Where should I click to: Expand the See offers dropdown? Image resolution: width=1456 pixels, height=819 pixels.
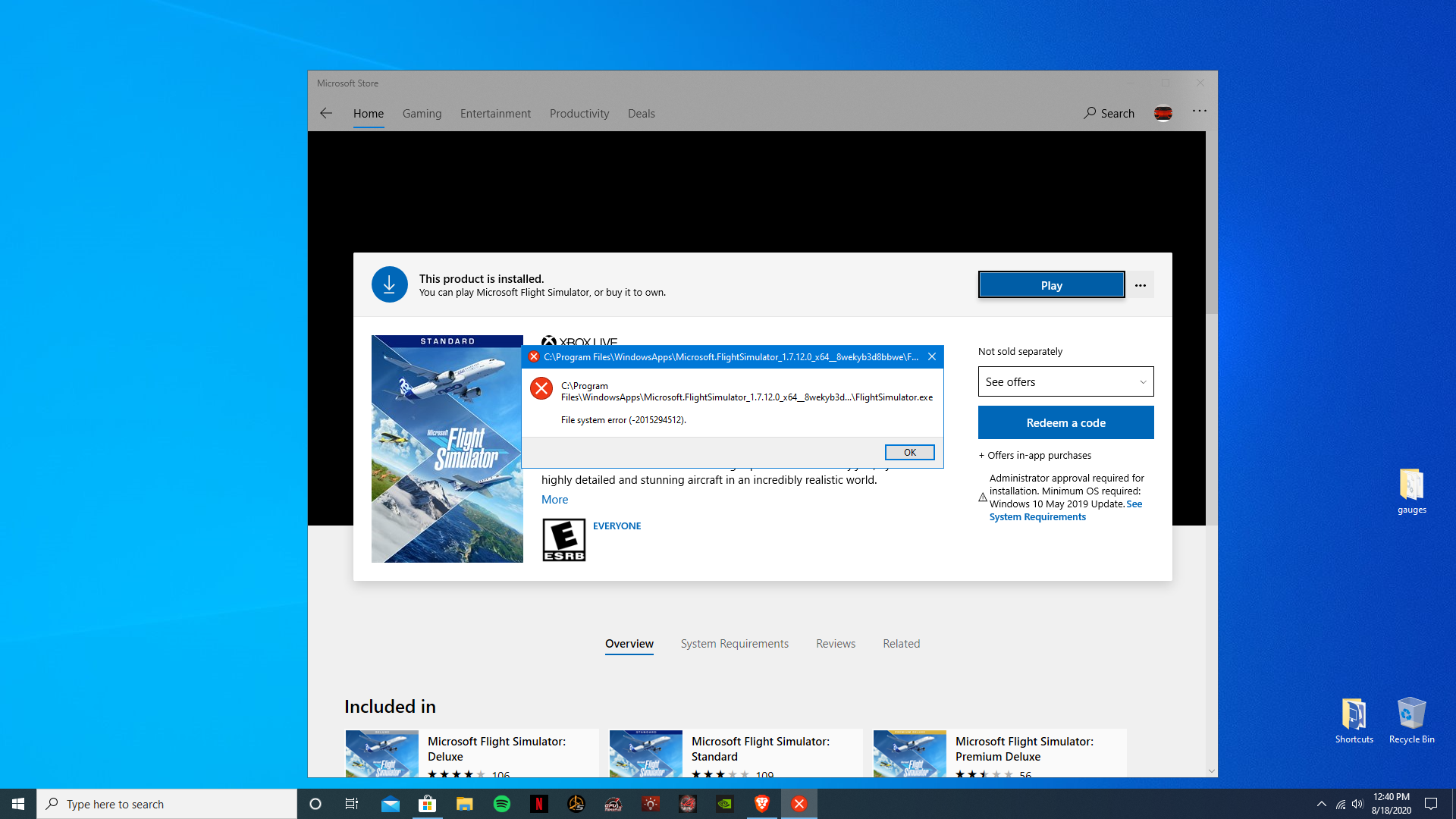tap(1065, 381)
